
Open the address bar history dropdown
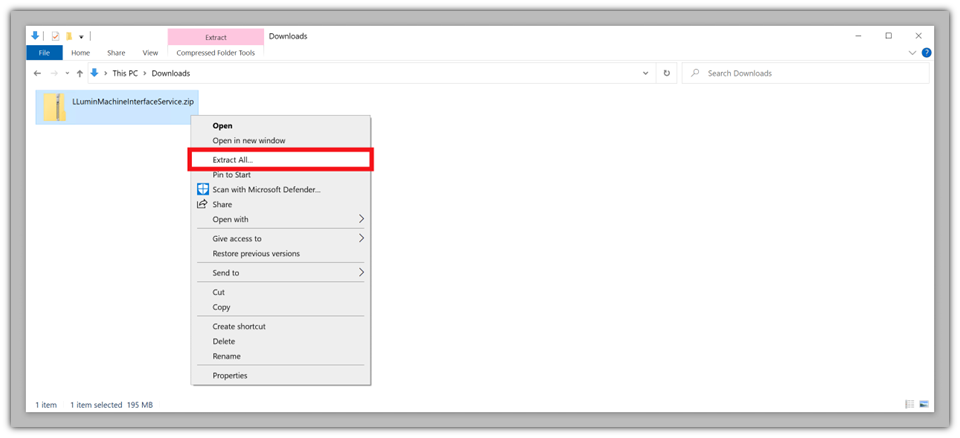pos(646,73)
